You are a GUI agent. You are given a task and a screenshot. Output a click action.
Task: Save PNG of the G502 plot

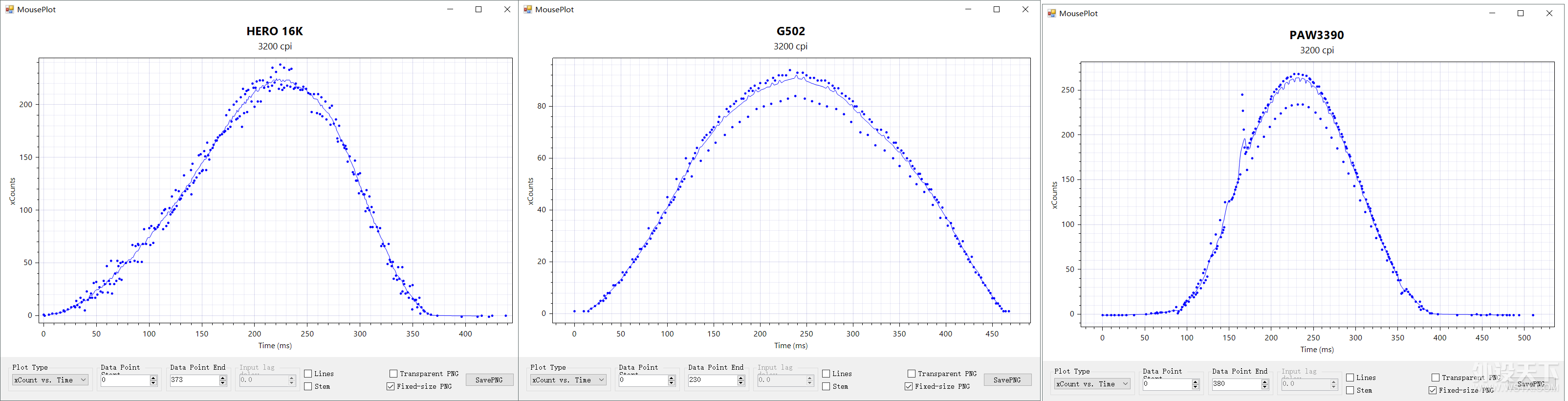1007,379
